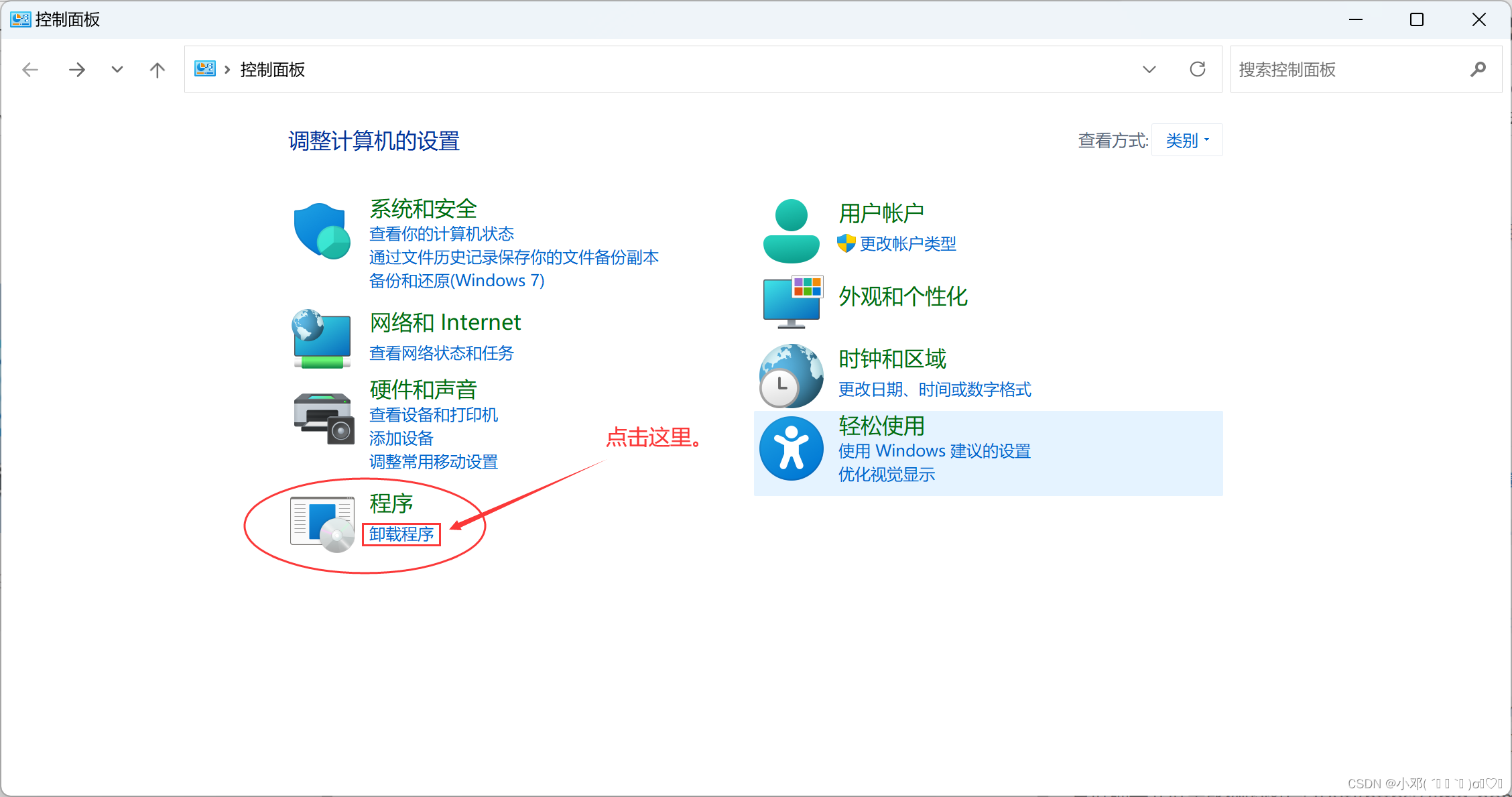The height and width of the screenshot is (797, 1512).
Task: Click 备份和还原(Windows 7) link
Action: pyautogui.click(x=456, y=281)
